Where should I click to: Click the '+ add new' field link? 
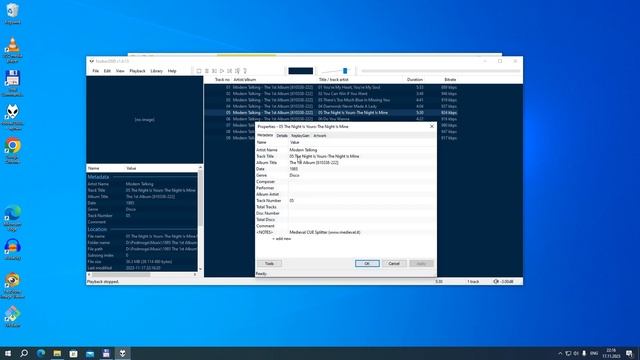click(282, 239)
